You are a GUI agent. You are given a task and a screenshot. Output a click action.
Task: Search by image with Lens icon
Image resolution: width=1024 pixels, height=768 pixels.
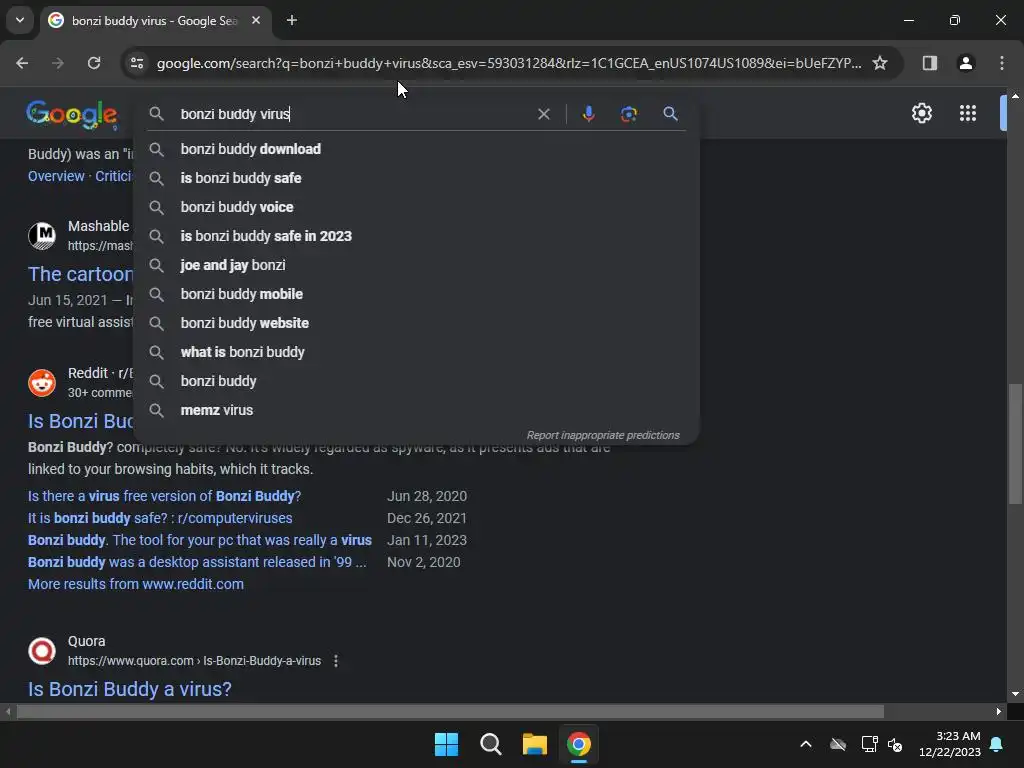tap(628, 114)
